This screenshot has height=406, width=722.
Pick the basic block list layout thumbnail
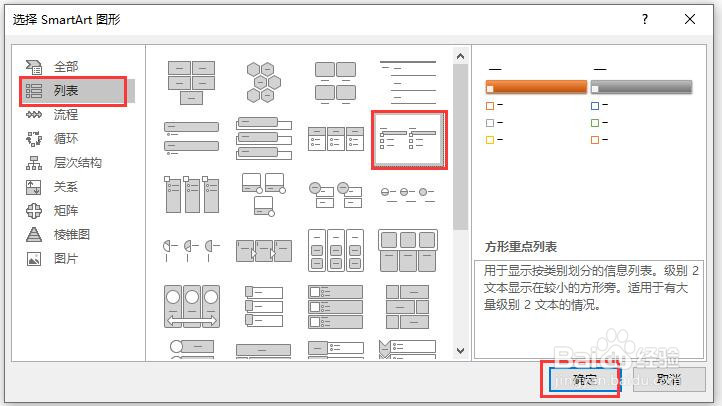(x=191, y=82)
